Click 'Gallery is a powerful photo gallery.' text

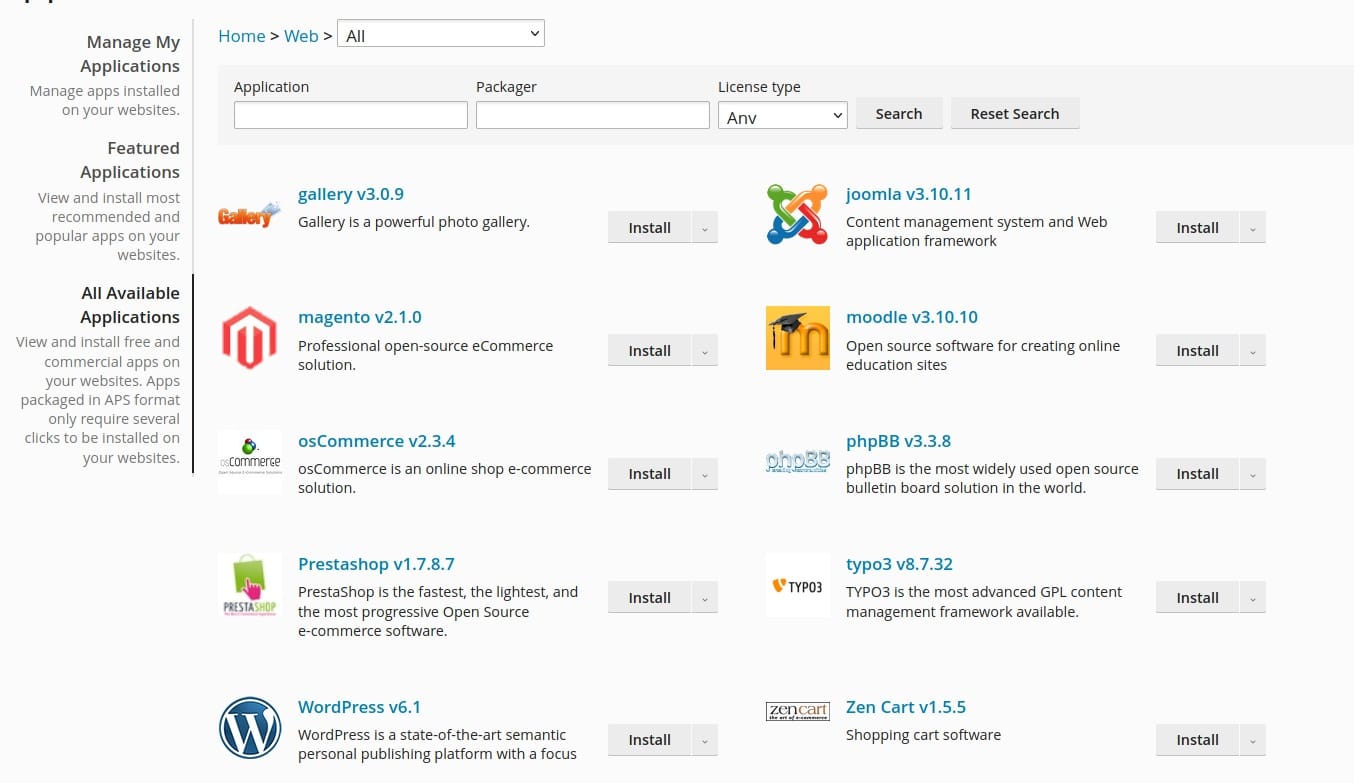414,222
